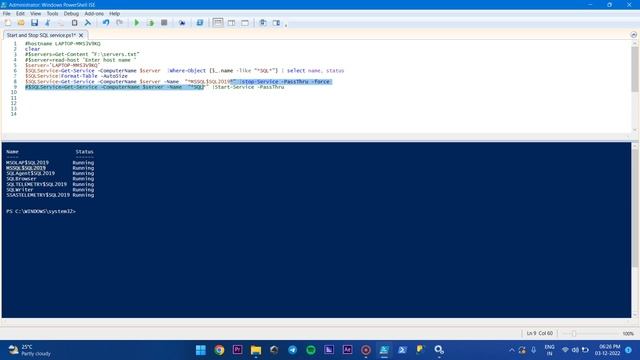
Task: Open Adobe After Effects from taskbar
Action: (347, 350)
